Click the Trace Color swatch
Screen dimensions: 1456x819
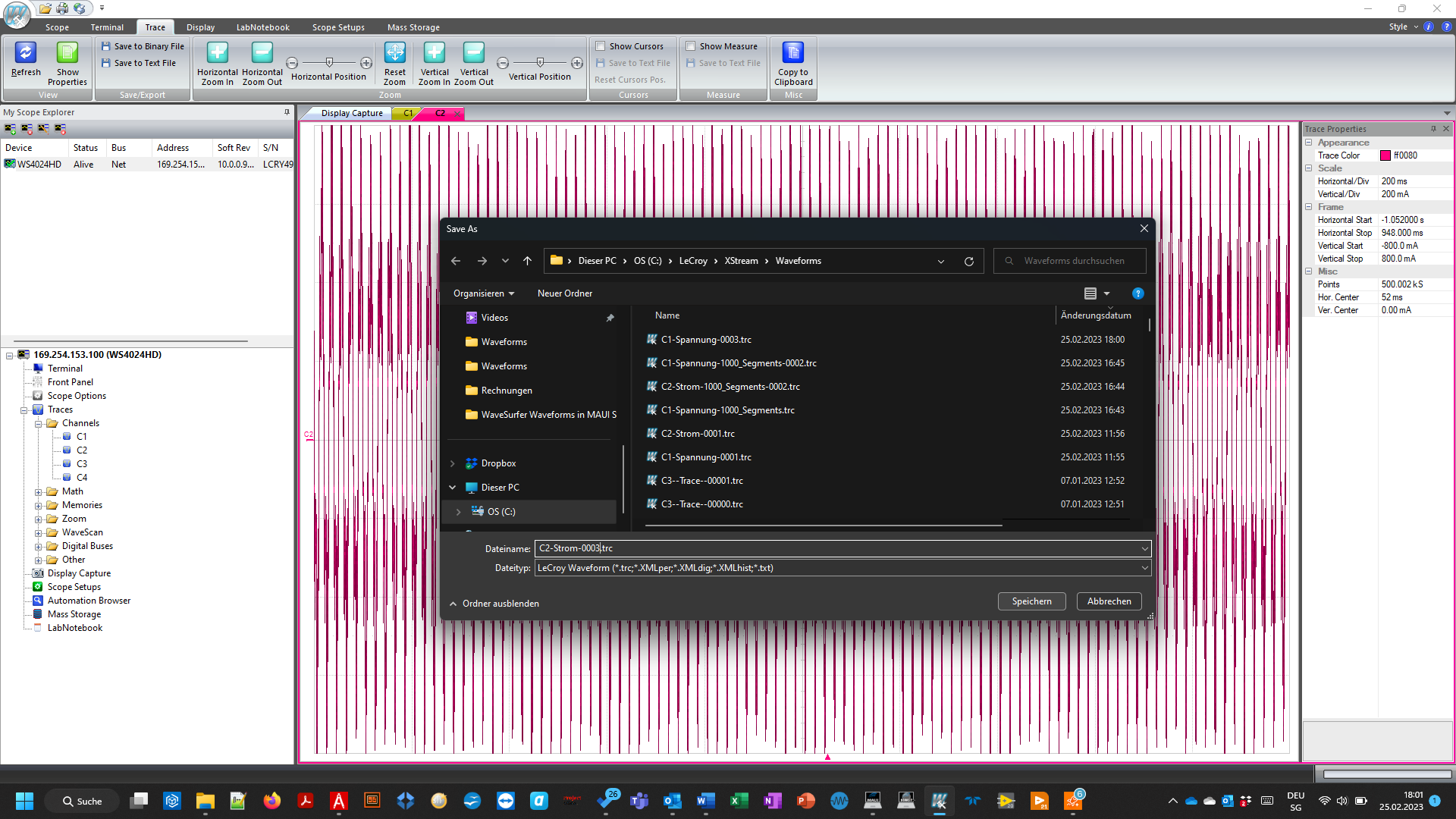1385,155
